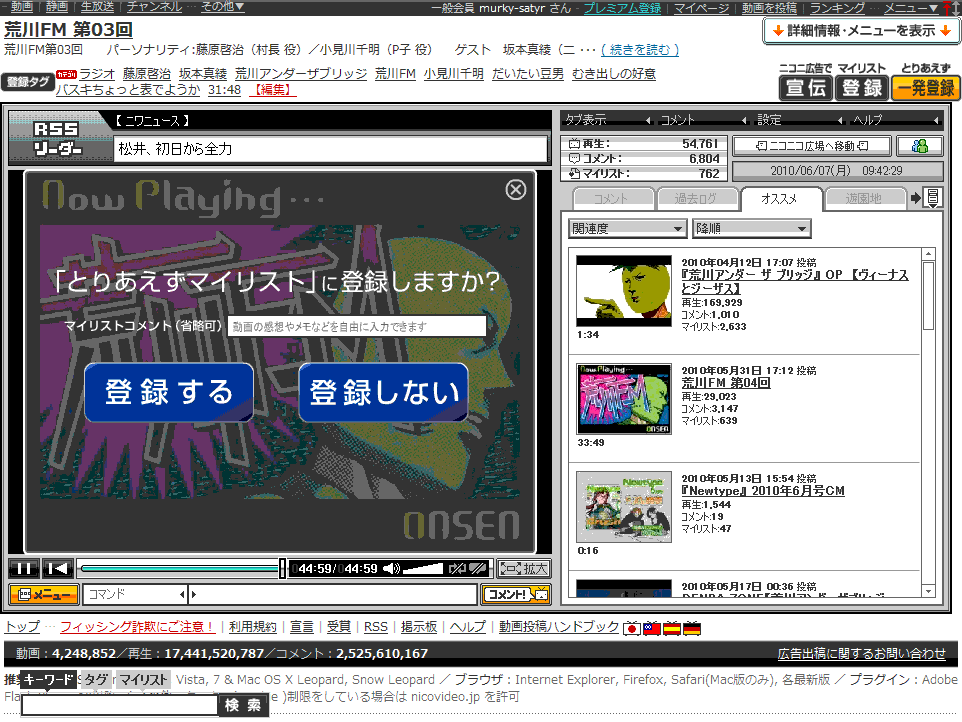Click the comment text input field
This screenshot has width=962, height=722.
tap(333, 594)
